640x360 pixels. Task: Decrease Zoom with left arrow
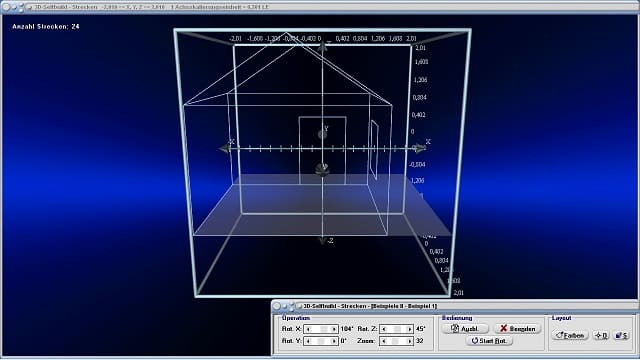384,341
